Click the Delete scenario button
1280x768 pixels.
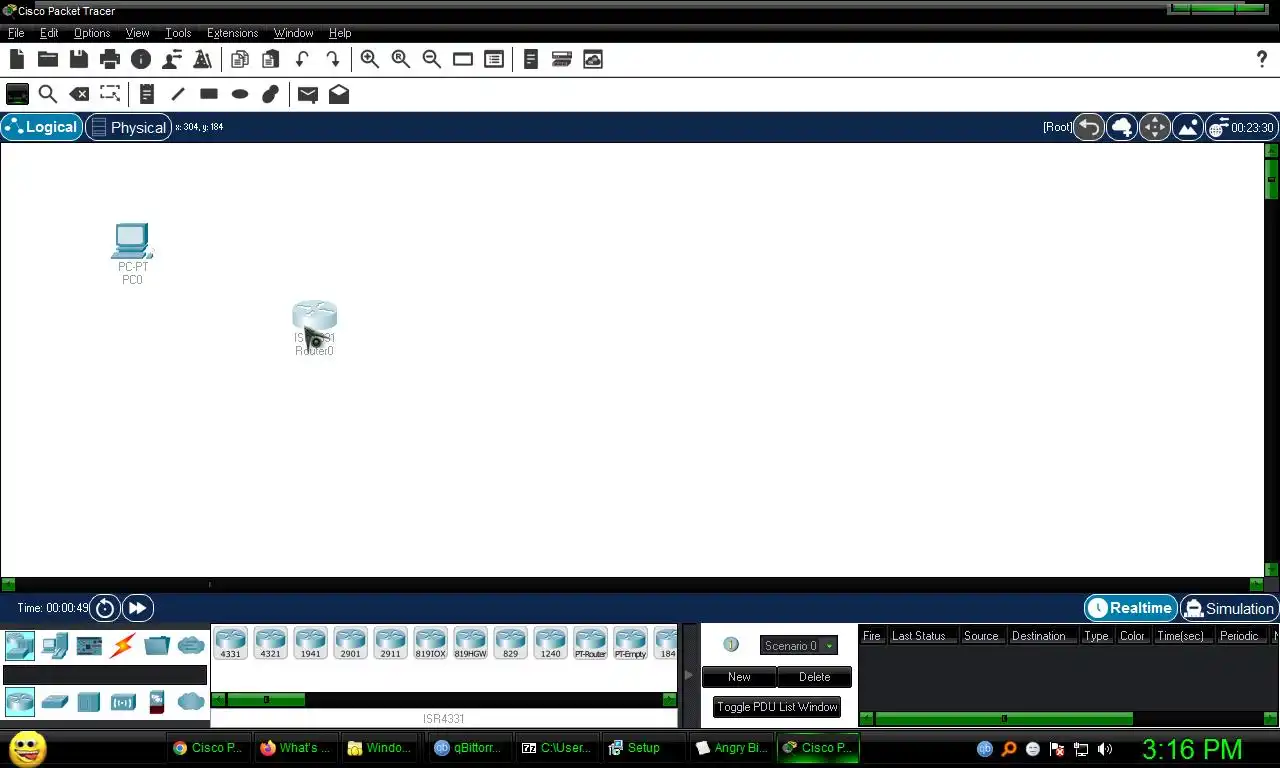pos(814,677)
